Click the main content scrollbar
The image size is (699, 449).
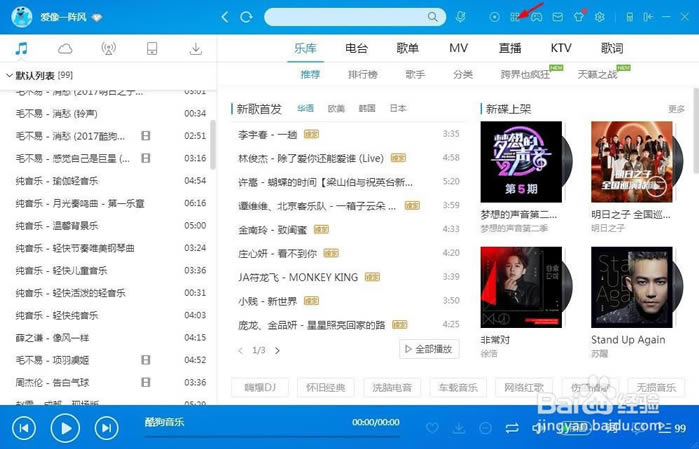(696, 130)
